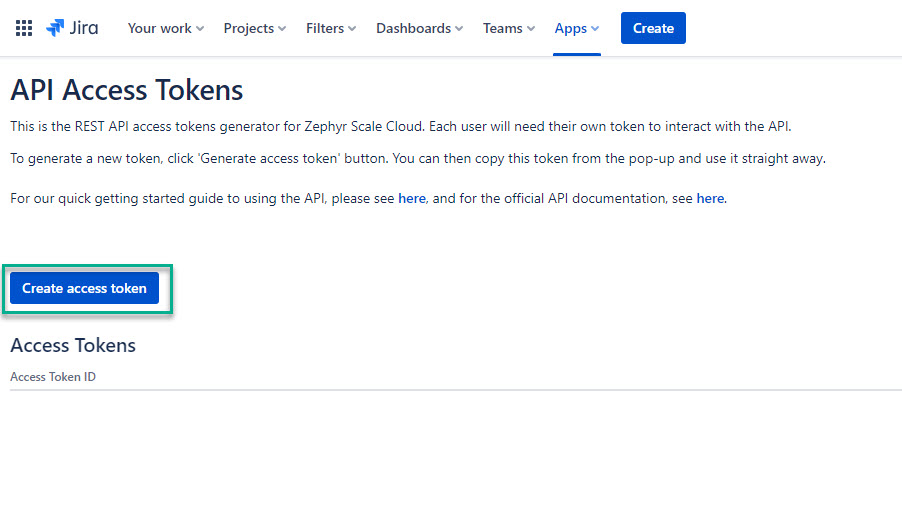Expand the chevron beside Your work
902x527 pixels.
tap(200, 29)
